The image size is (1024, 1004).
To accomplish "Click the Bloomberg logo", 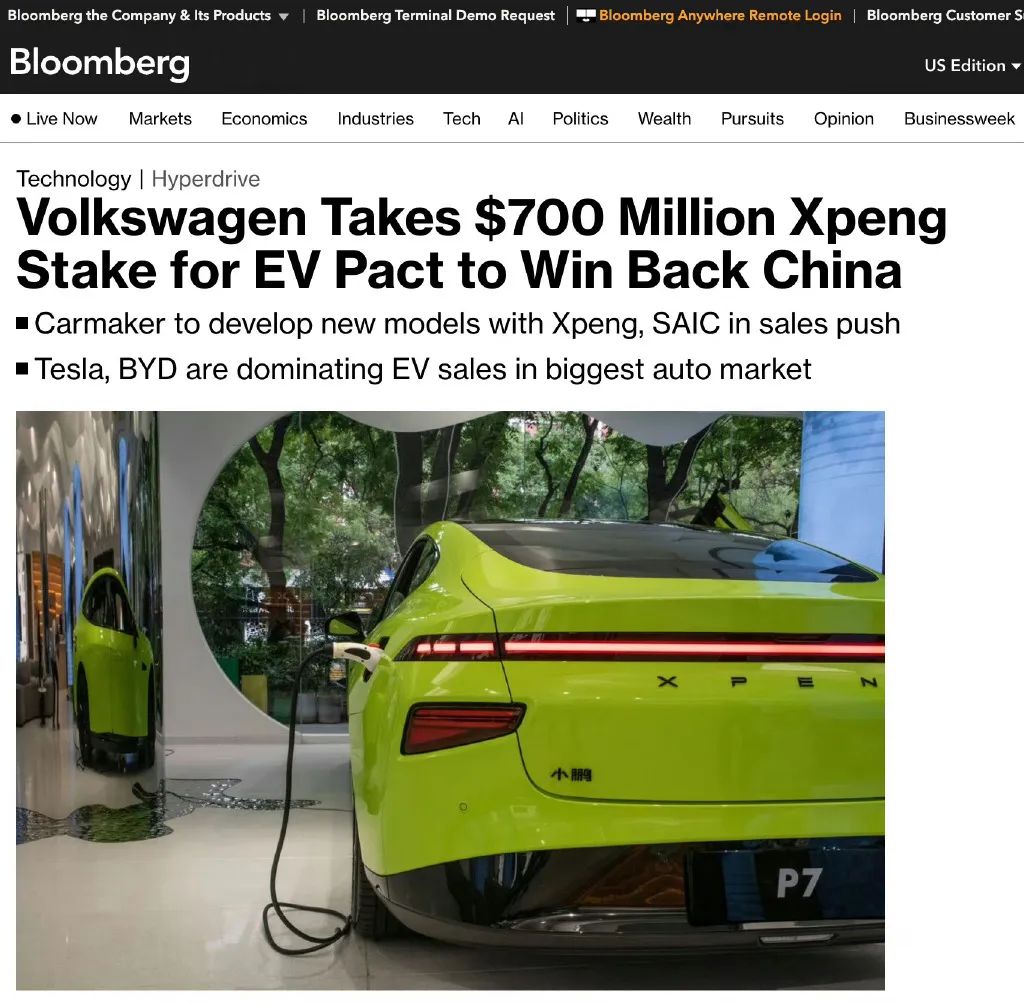I will (99, 63).
